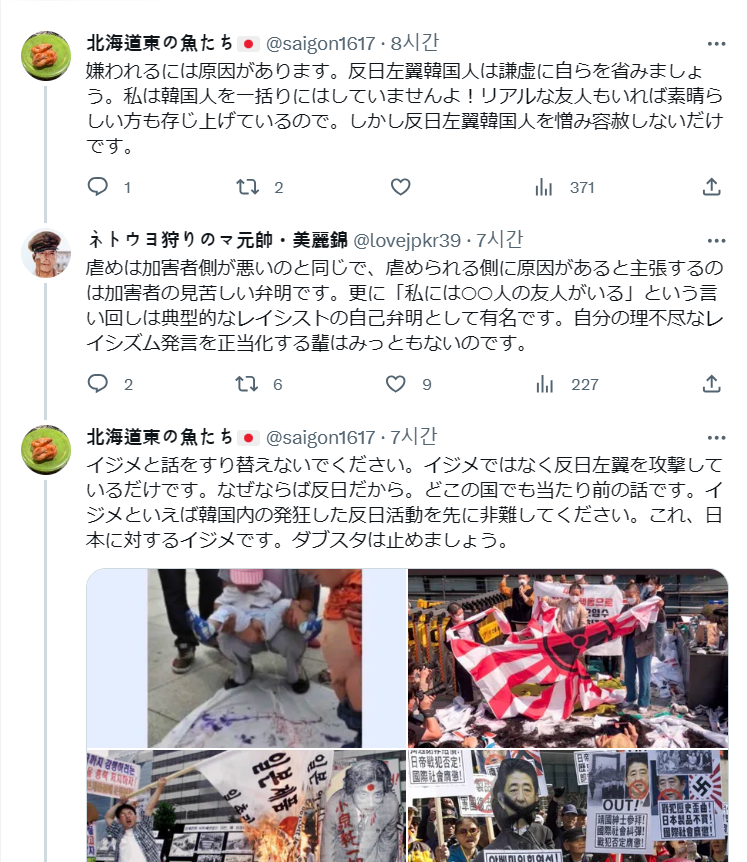747x862 pixels.
Task: Open the burning flag protest photo
Action: coord(246,806)
